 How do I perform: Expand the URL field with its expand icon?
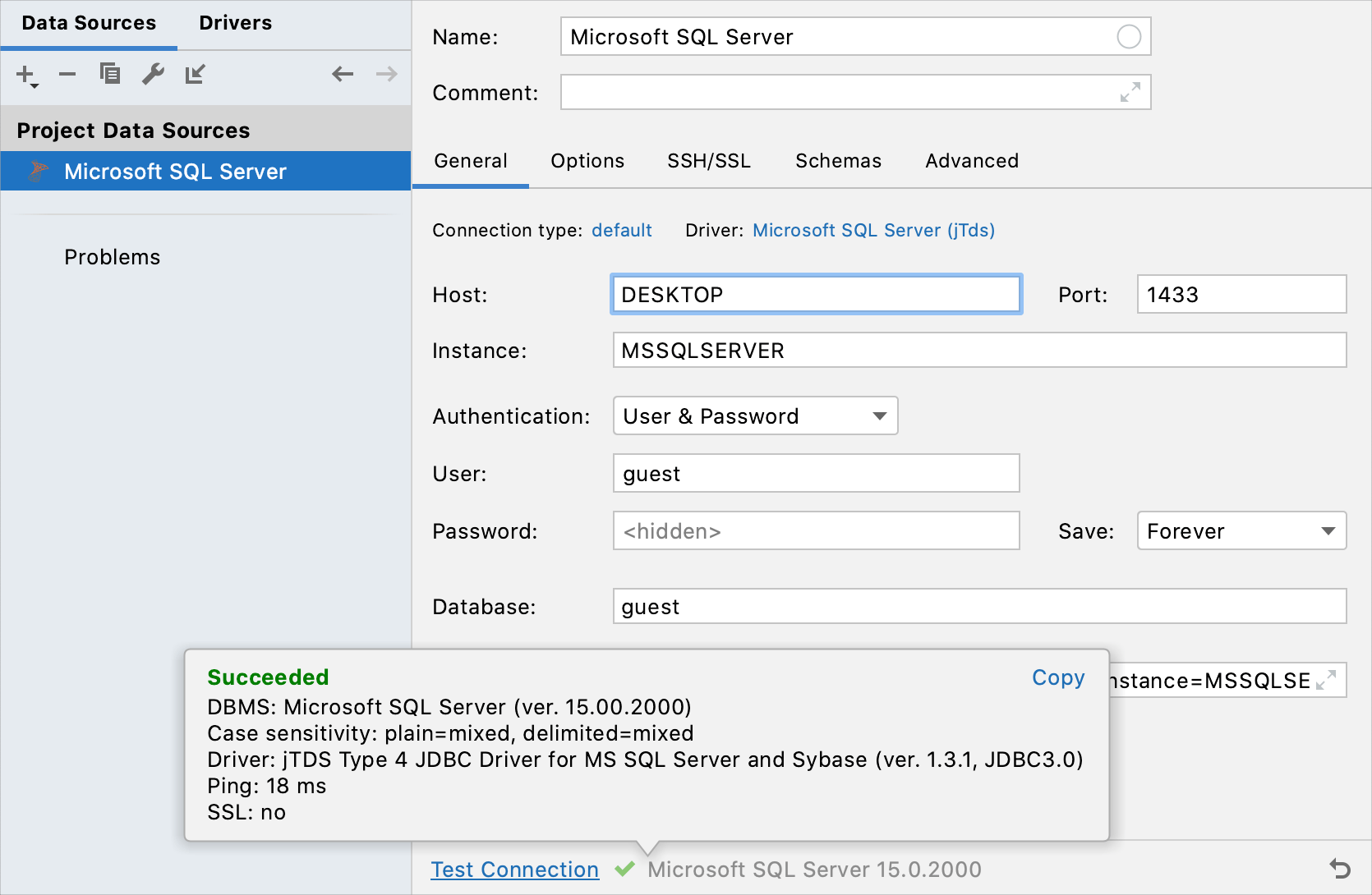(x=1326, y=680)
